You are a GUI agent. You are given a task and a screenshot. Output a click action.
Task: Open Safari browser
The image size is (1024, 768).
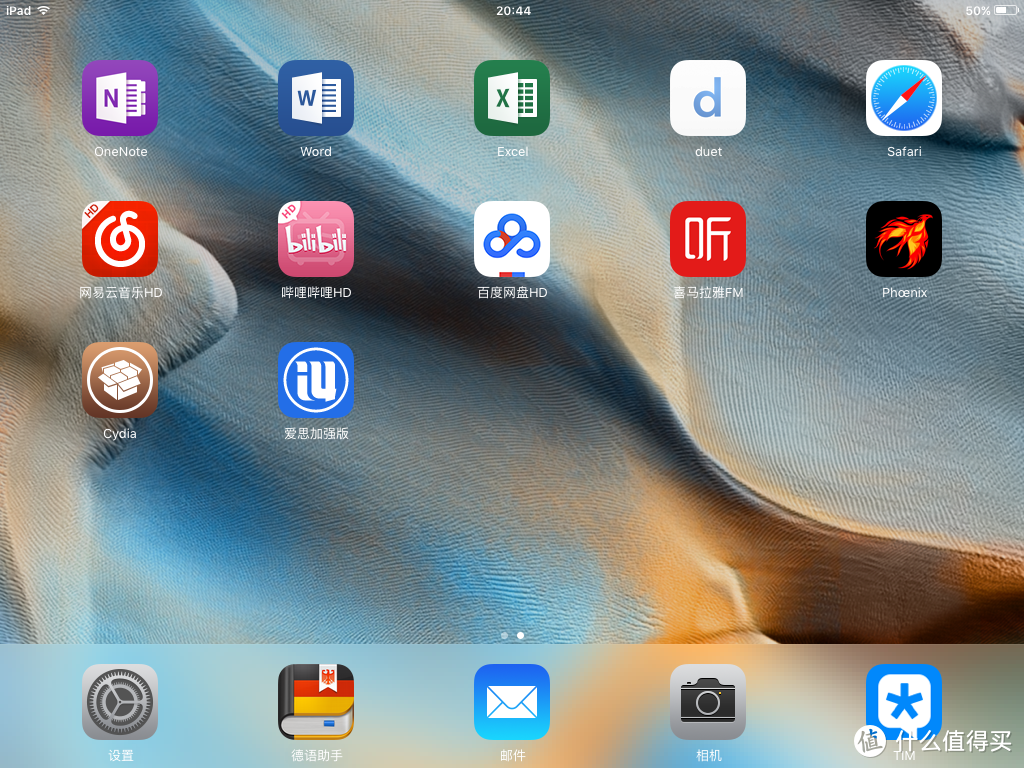click(904, 98)
